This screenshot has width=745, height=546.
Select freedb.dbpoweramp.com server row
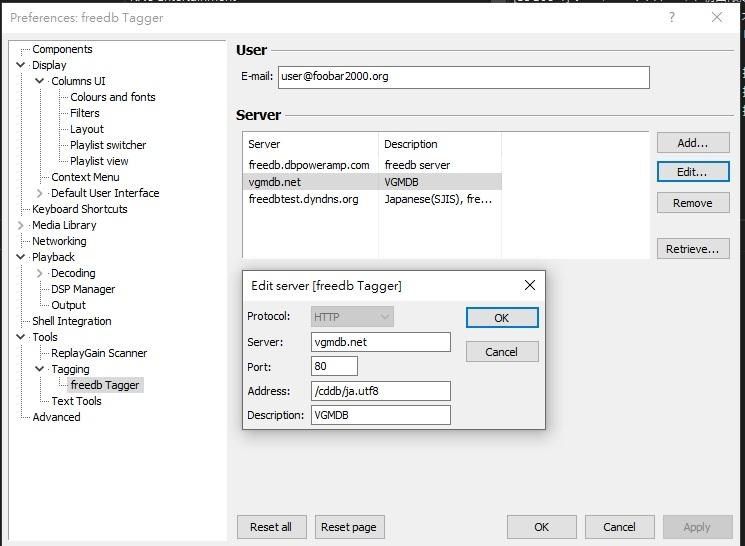coord(308,165)
